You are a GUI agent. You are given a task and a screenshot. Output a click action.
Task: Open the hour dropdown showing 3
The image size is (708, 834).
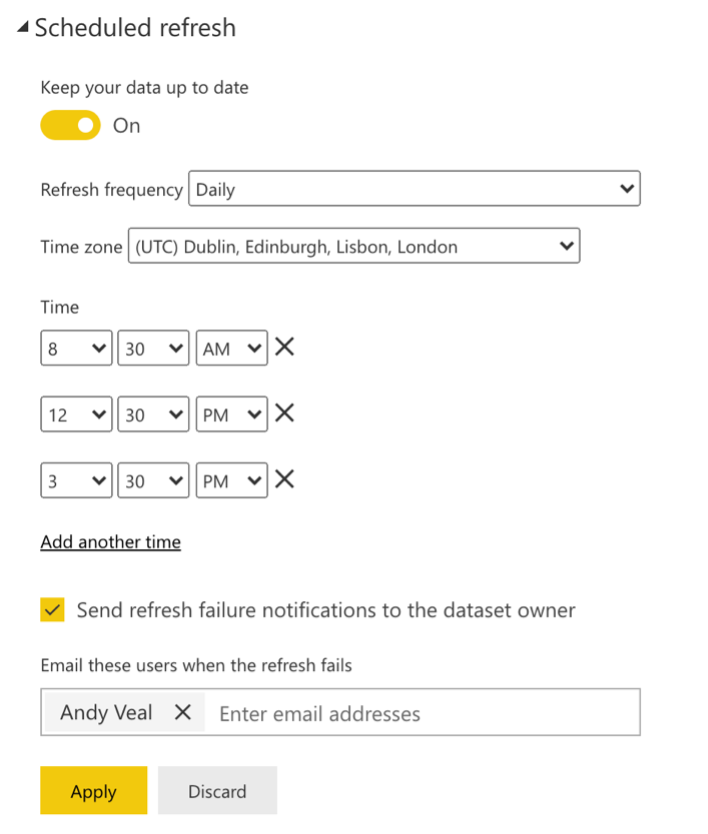[x=76, y=481]
